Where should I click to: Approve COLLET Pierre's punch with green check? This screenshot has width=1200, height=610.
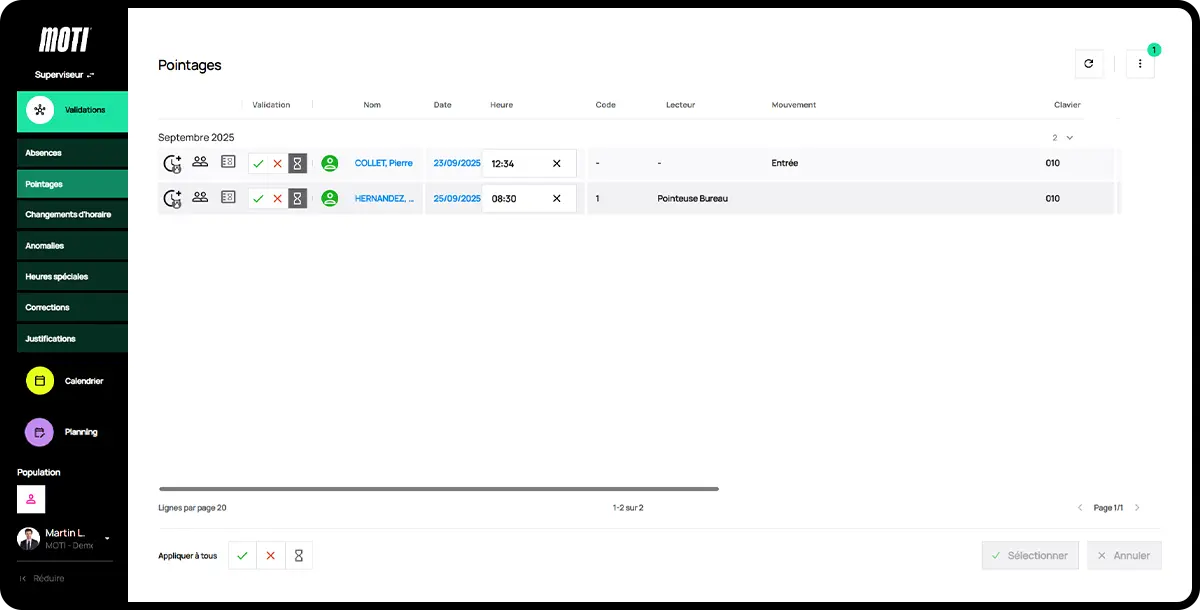tap(258, 163)
